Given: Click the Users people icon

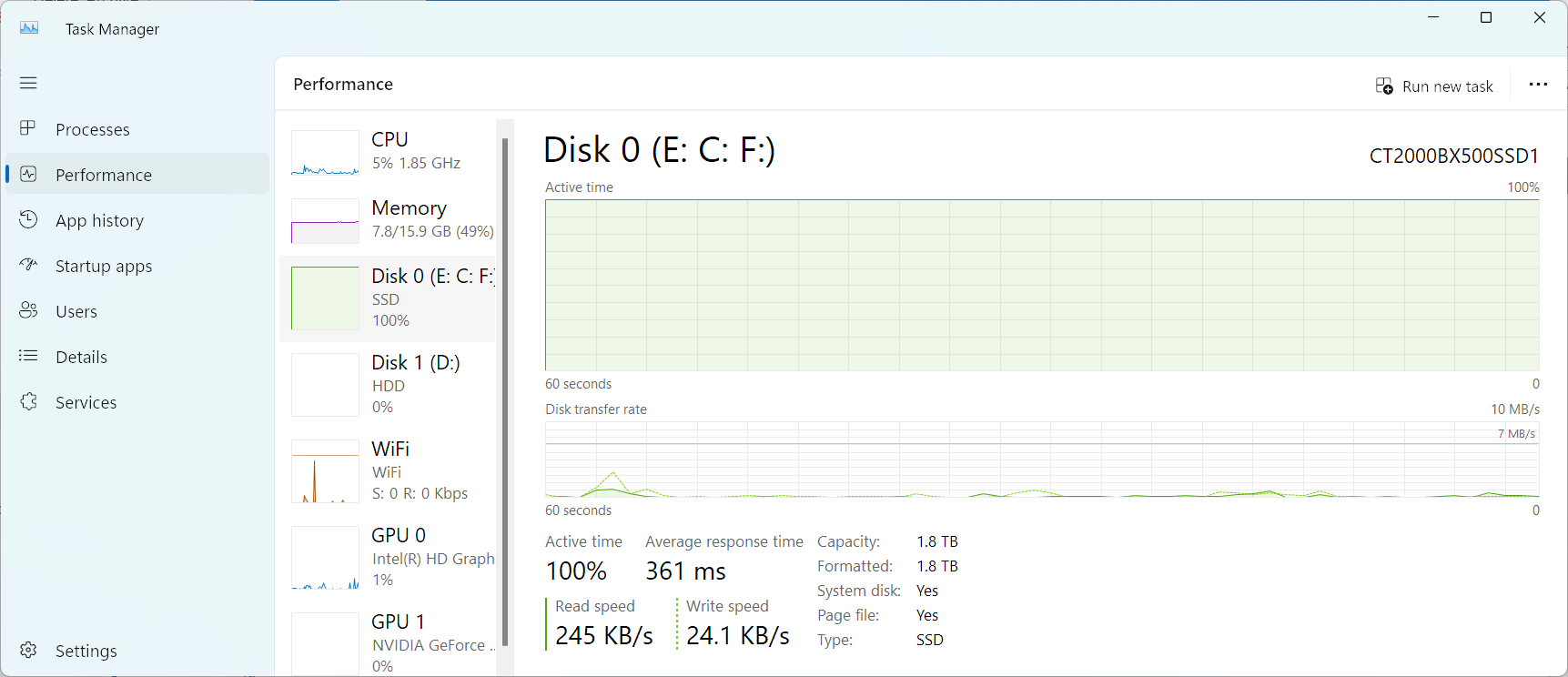Looking at the screenshot, I should click(x=28, y=310).
